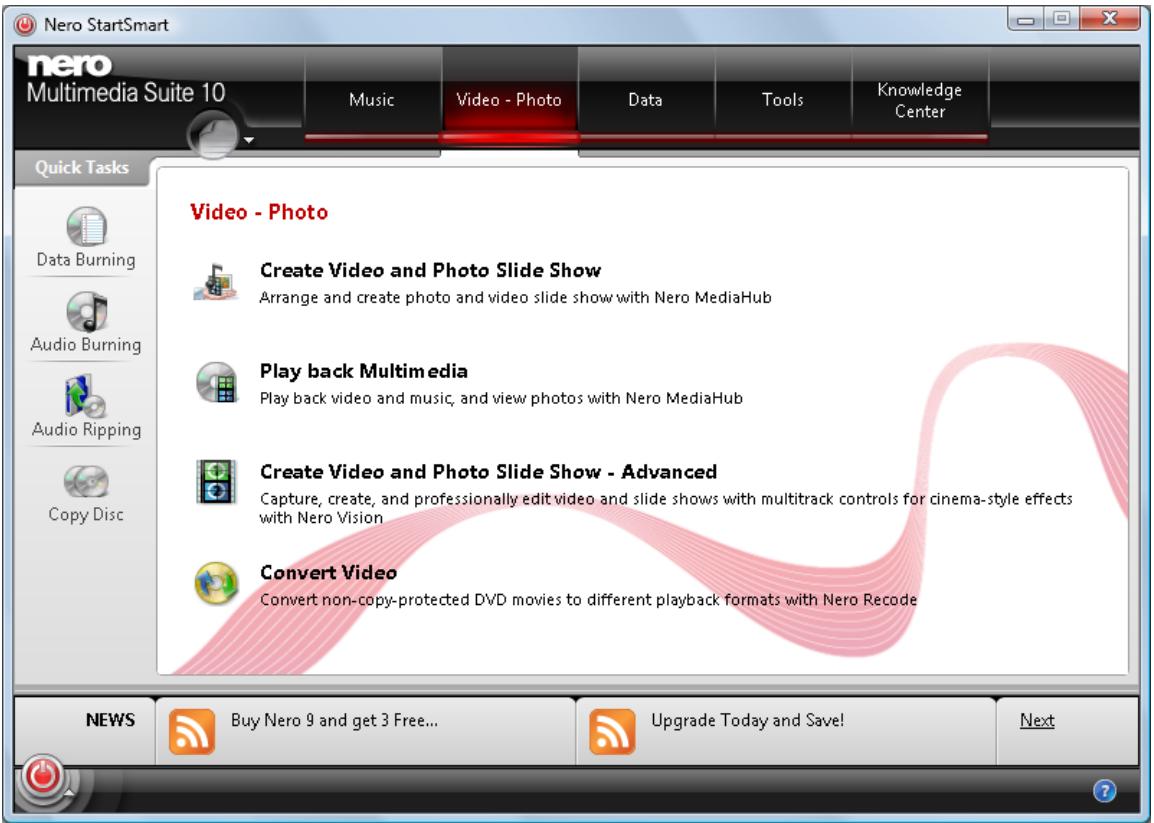Open the RSS feed icon beside Upgrade Today

click(x=612, y=731)
